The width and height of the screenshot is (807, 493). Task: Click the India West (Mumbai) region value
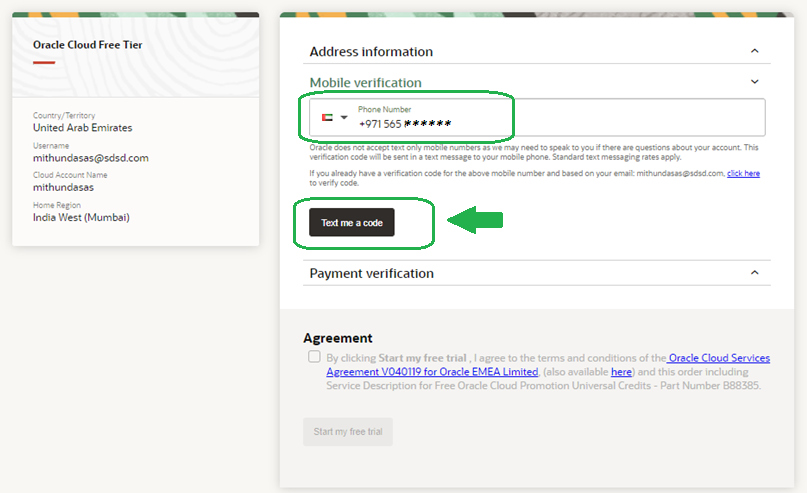coord(81,217)
